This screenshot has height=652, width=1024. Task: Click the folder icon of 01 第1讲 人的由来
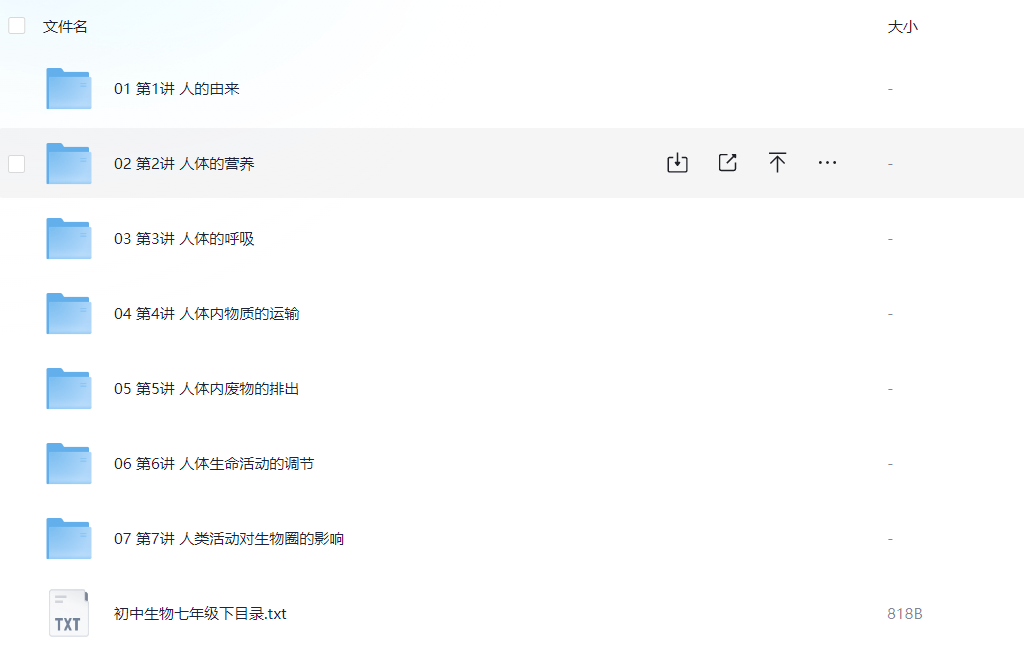tap(68, 88)
